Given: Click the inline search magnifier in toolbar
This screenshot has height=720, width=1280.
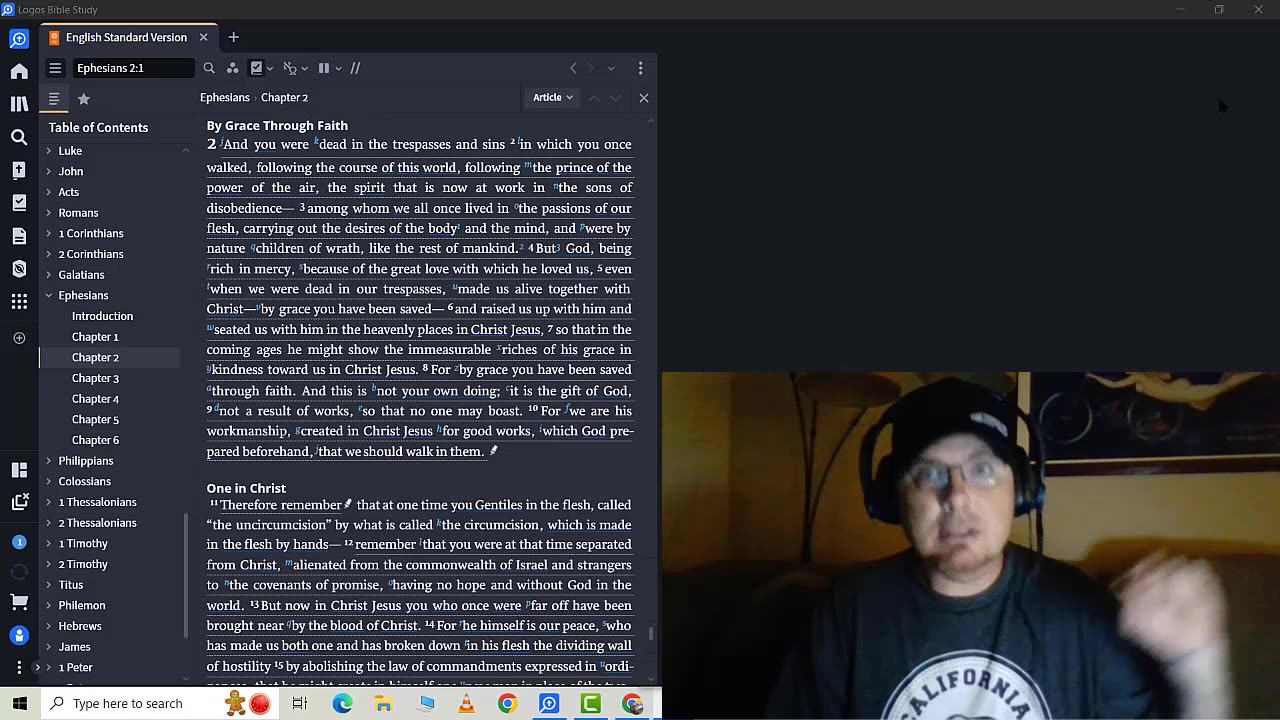Looking at the screenshot, I should [x=209, y=68].
